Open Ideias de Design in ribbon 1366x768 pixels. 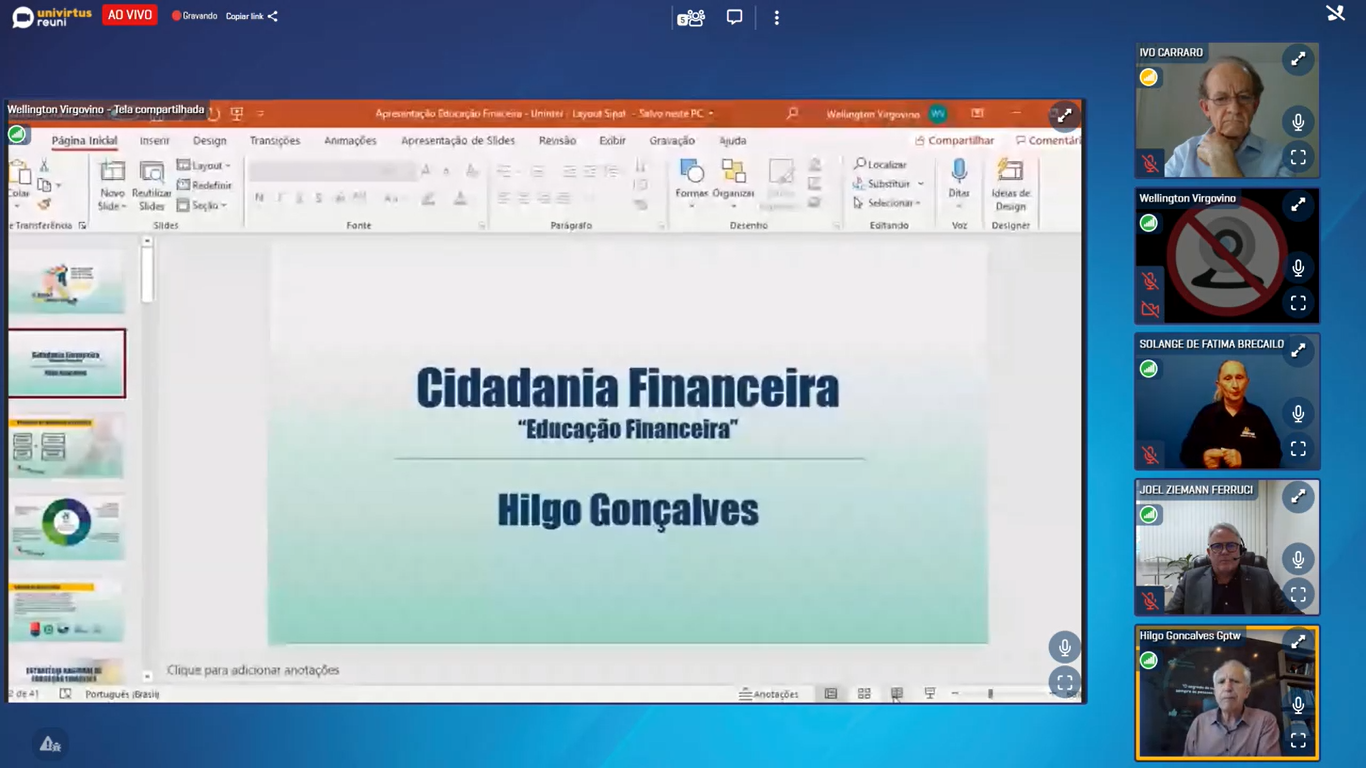coord(1010,172)
